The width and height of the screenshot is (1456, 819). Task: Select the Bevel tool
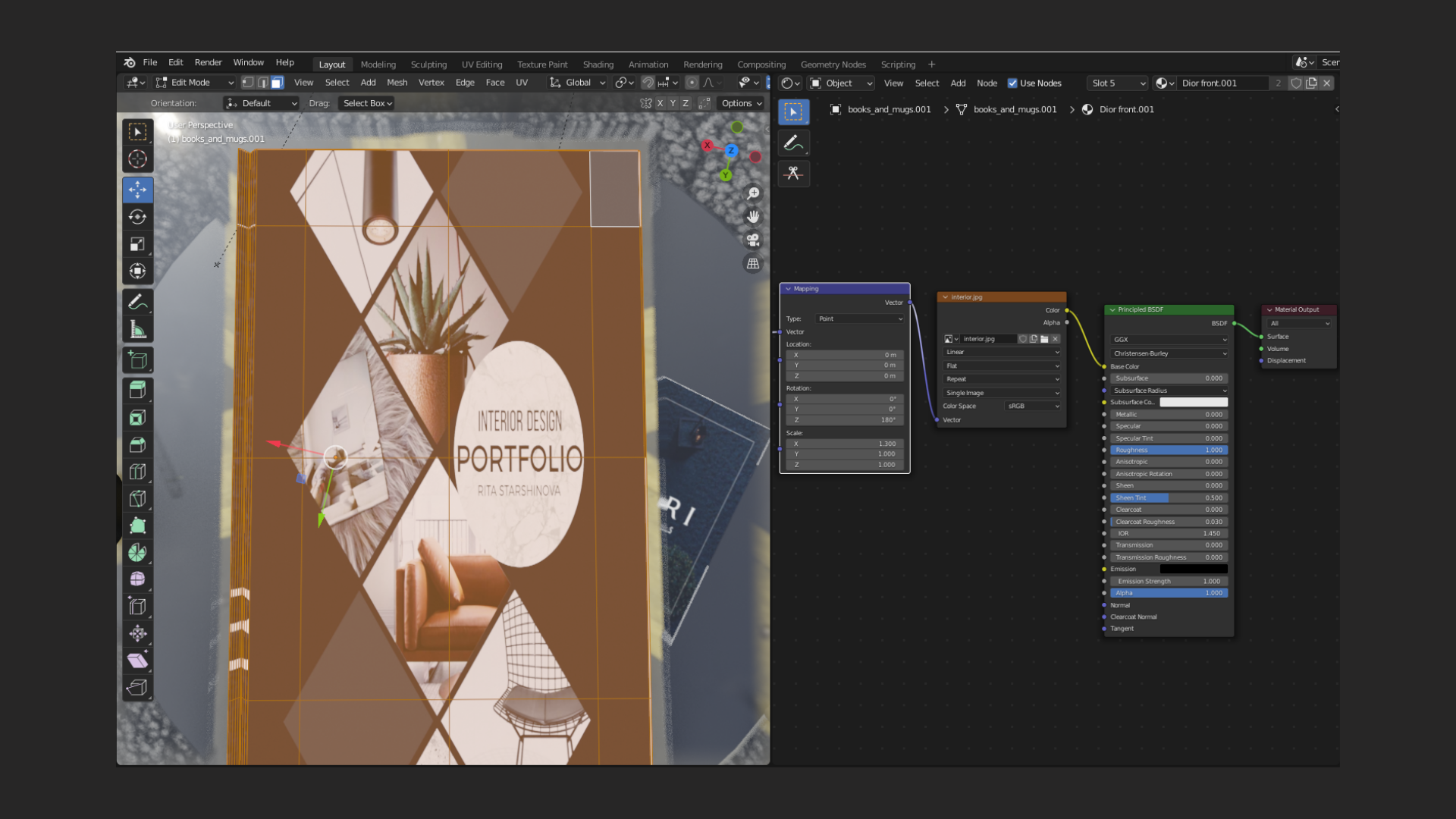click(x=137, y=444)
